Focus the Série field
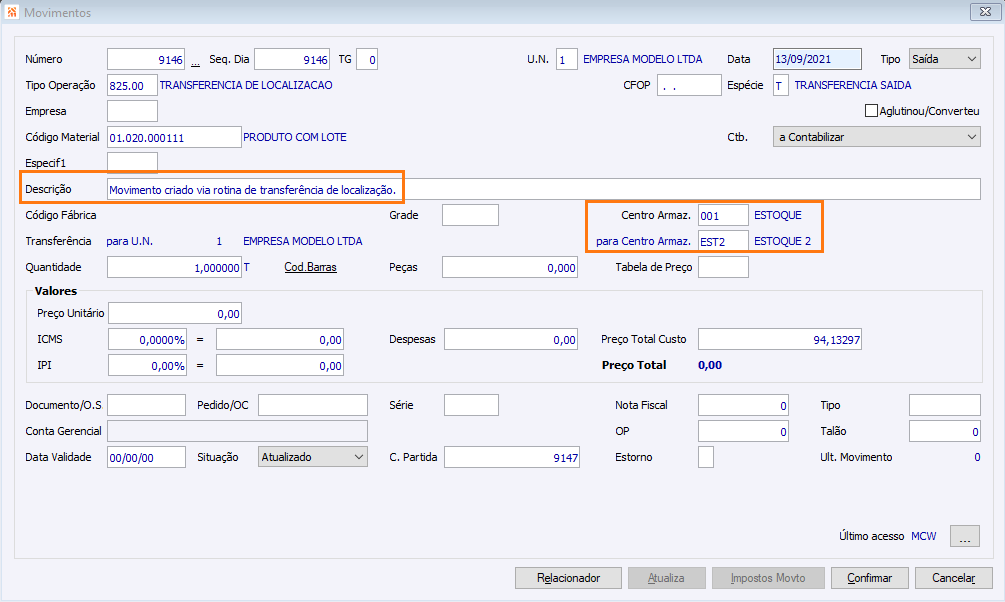Screen dimensions: 1005x602 471,405
